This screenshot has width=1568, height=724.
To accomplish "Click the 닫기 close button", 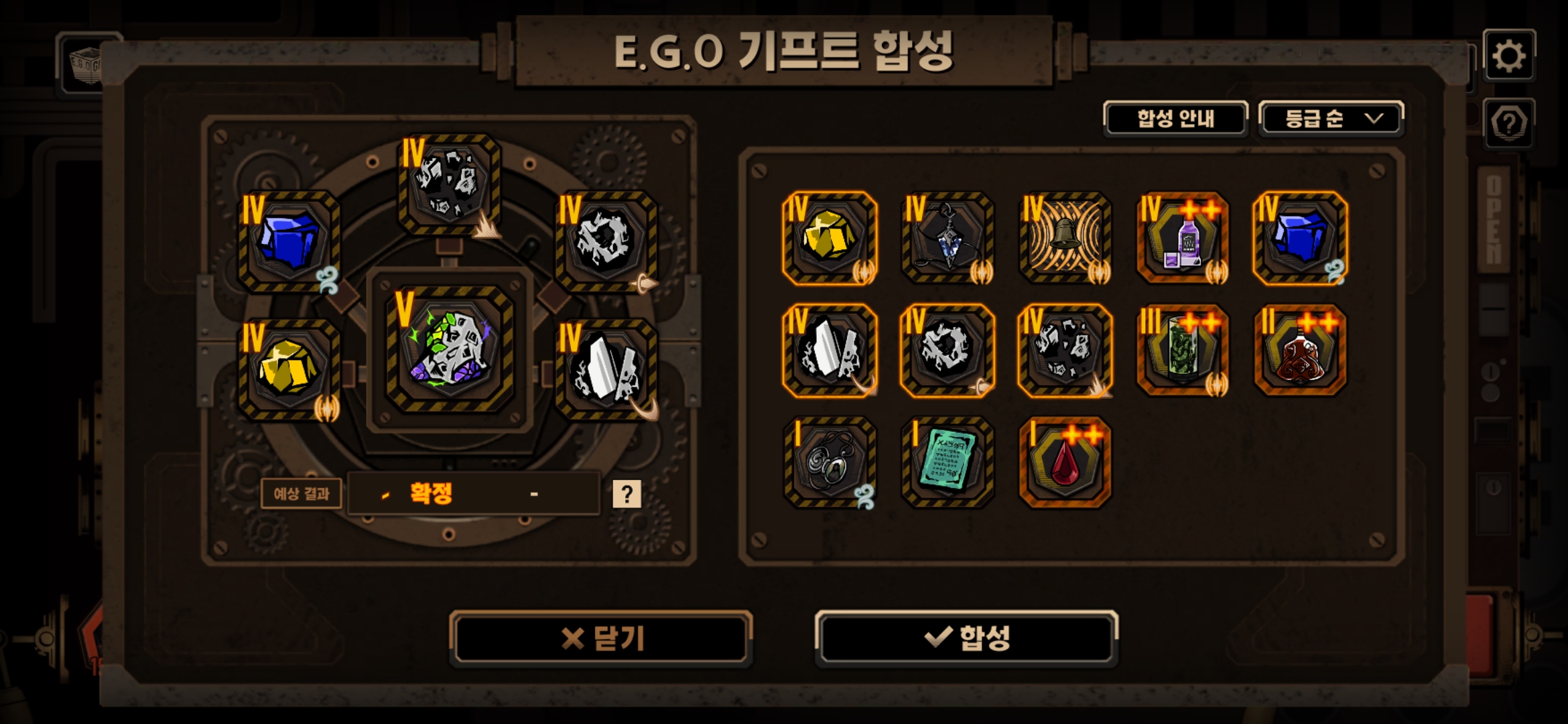I will pos(601,638).
